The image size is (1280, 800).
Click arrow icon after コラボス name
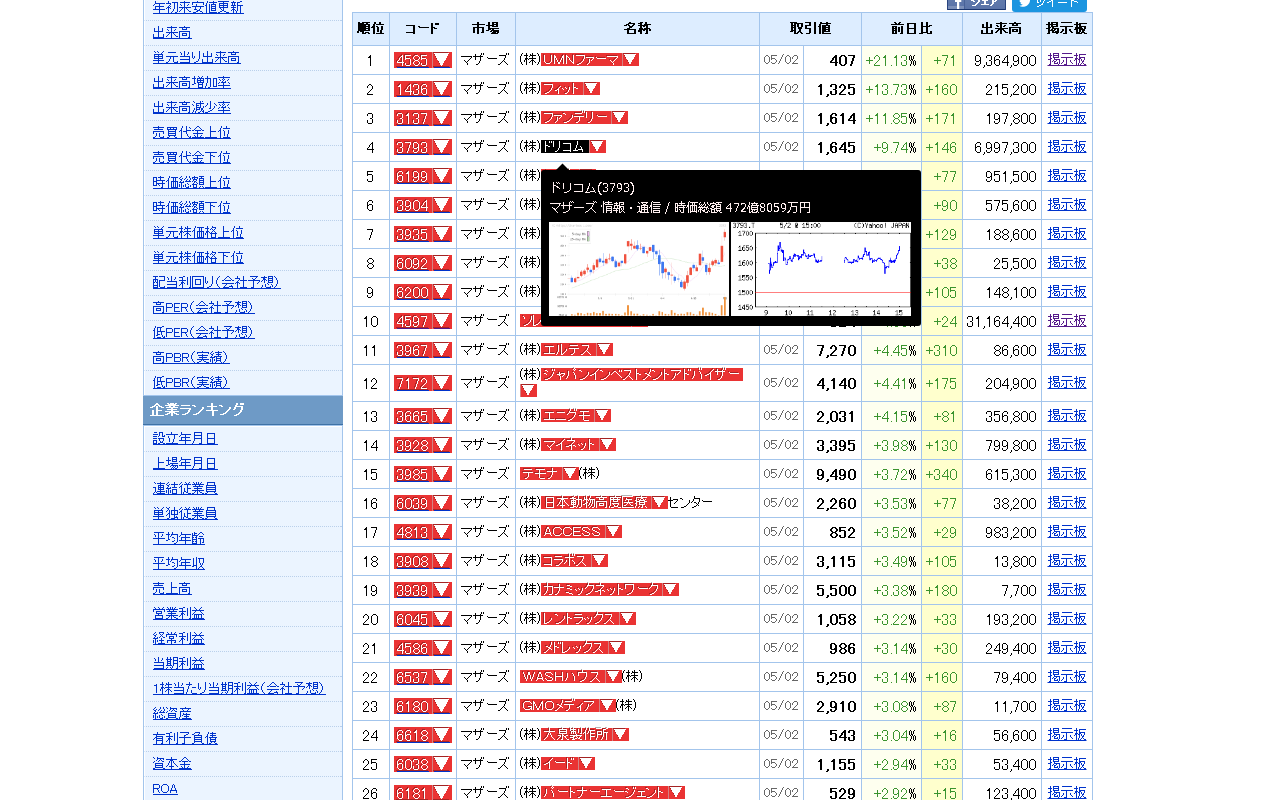point(599,561)
